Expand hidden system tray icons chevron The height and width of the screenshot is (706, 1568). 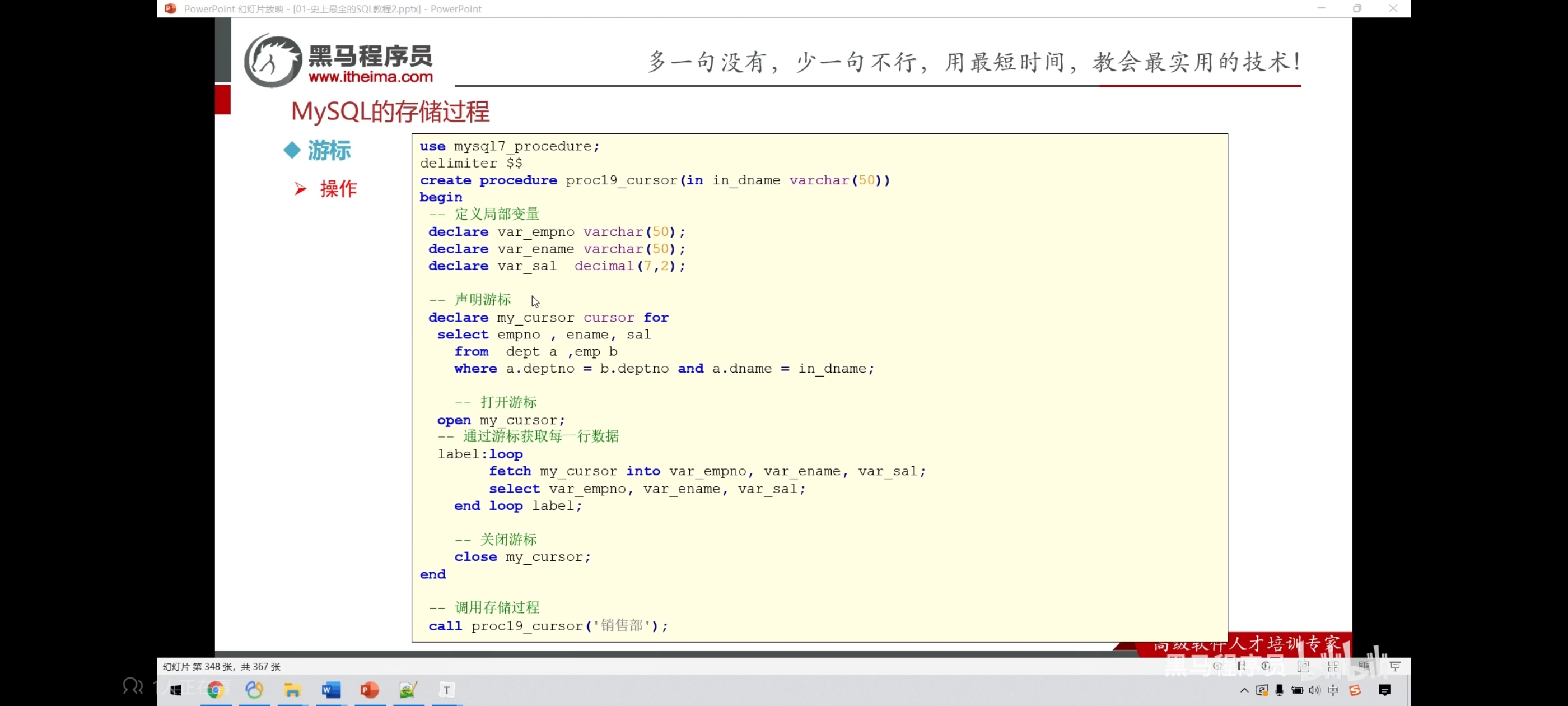click(1244, 690)
